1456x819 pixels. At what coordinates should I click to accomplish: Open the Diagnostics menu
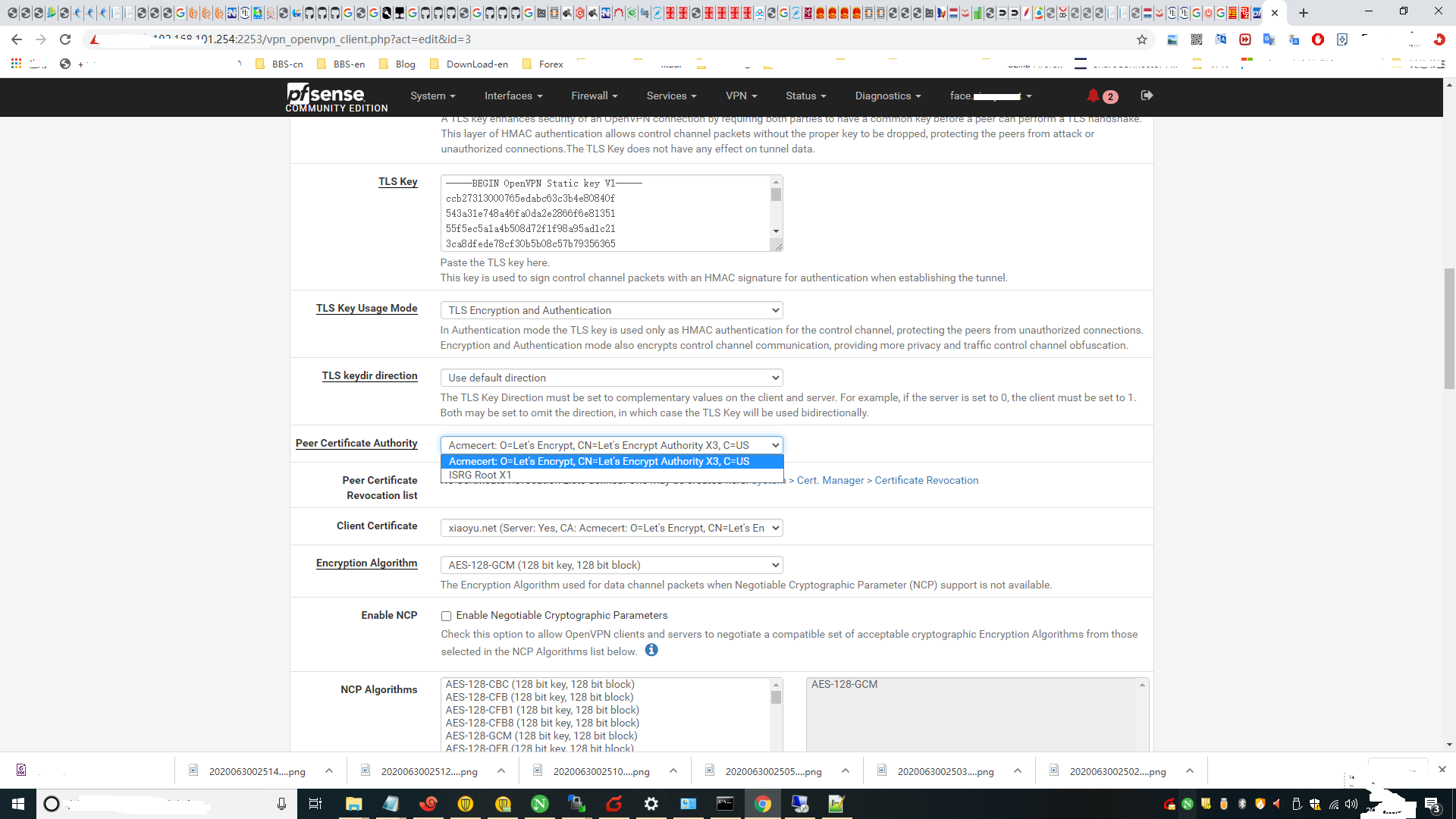888,96
